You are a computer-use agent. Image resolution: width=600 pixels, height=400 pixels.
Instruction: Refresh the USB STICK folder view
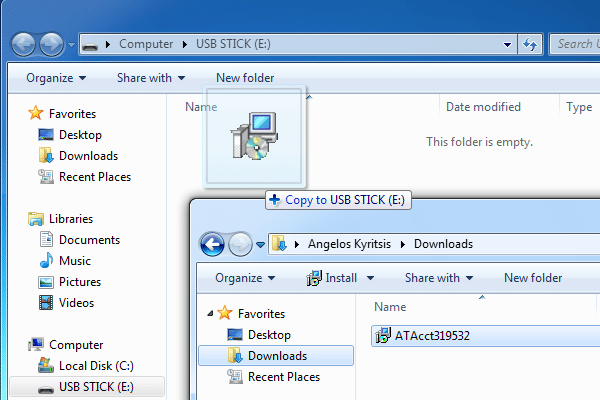tap(530, 45)
